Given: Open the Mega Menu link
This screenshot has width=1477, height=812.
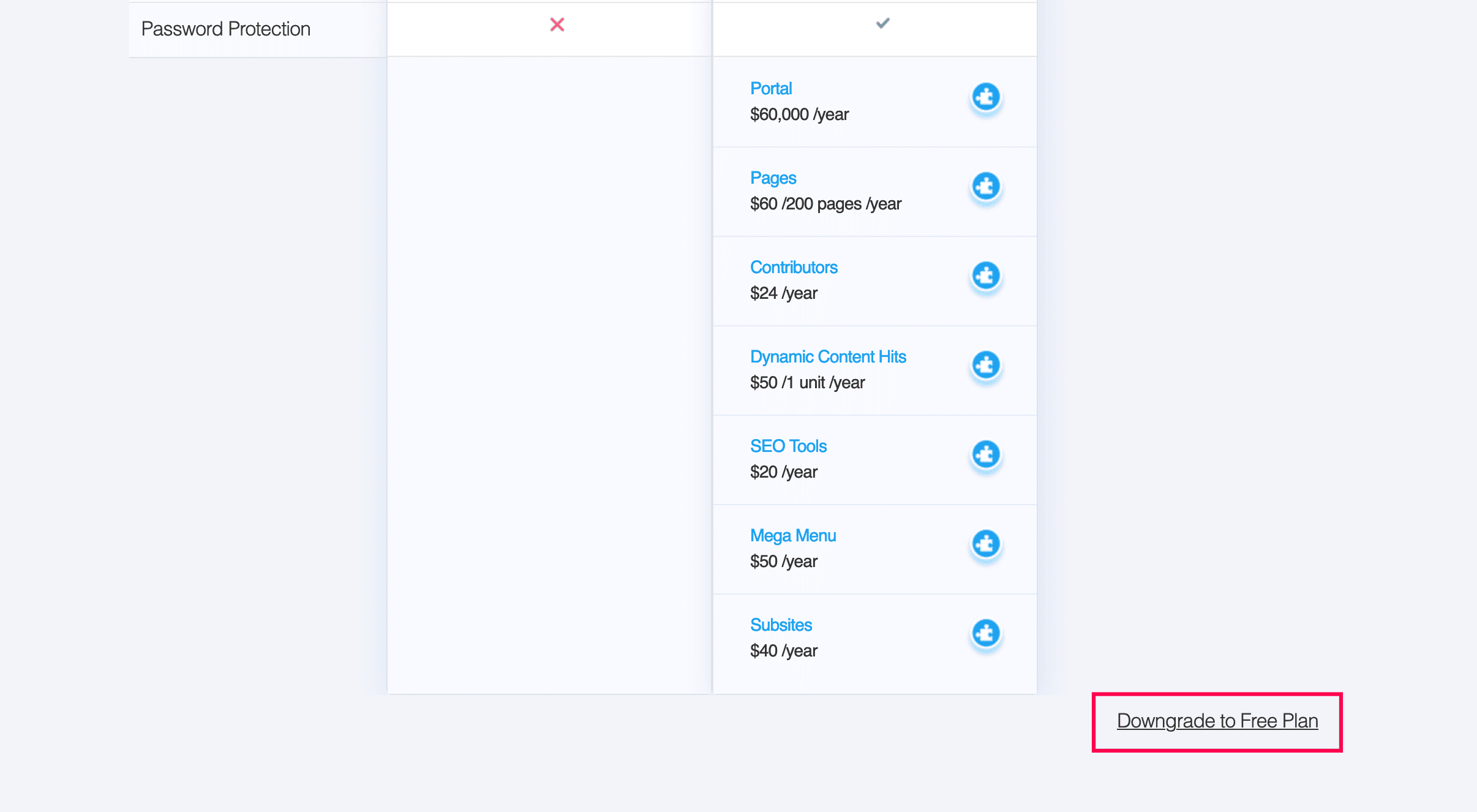Looking at the screenshot, I should 793,536.
